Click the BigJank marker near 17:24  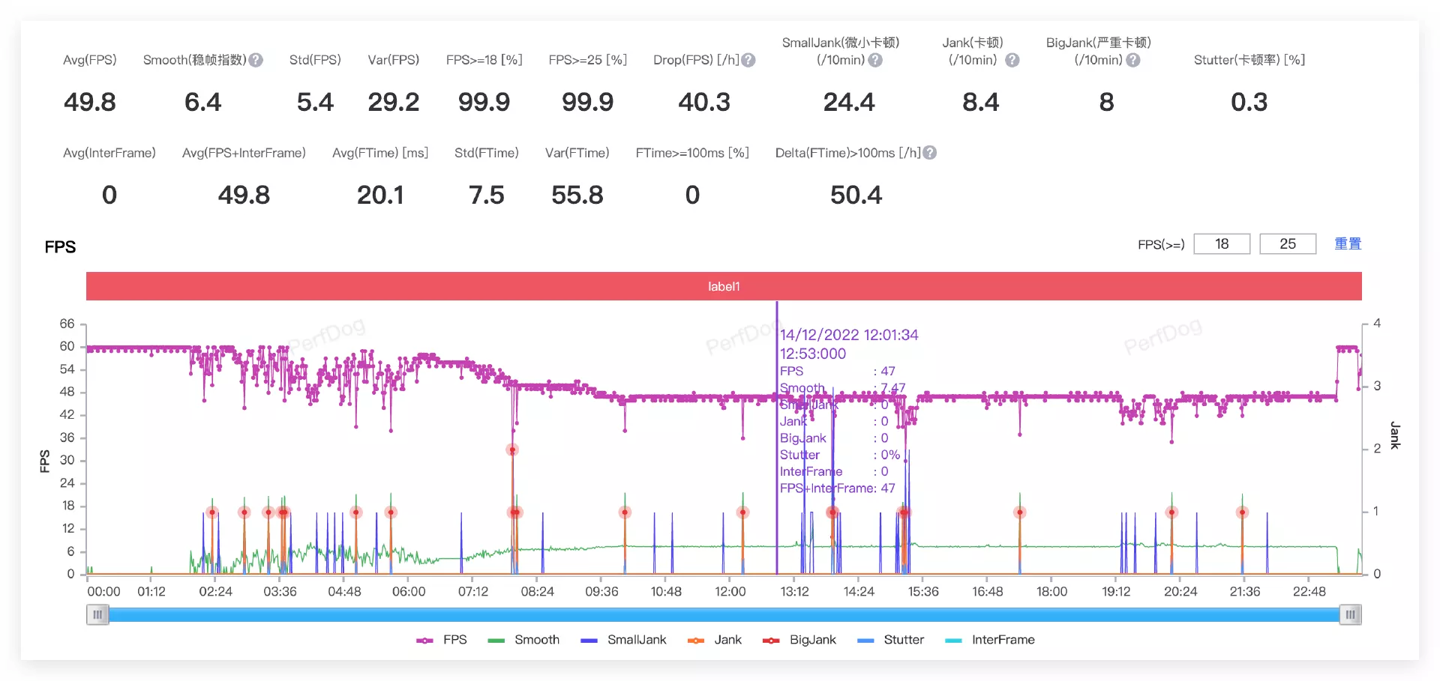[x=1020, y=512]
